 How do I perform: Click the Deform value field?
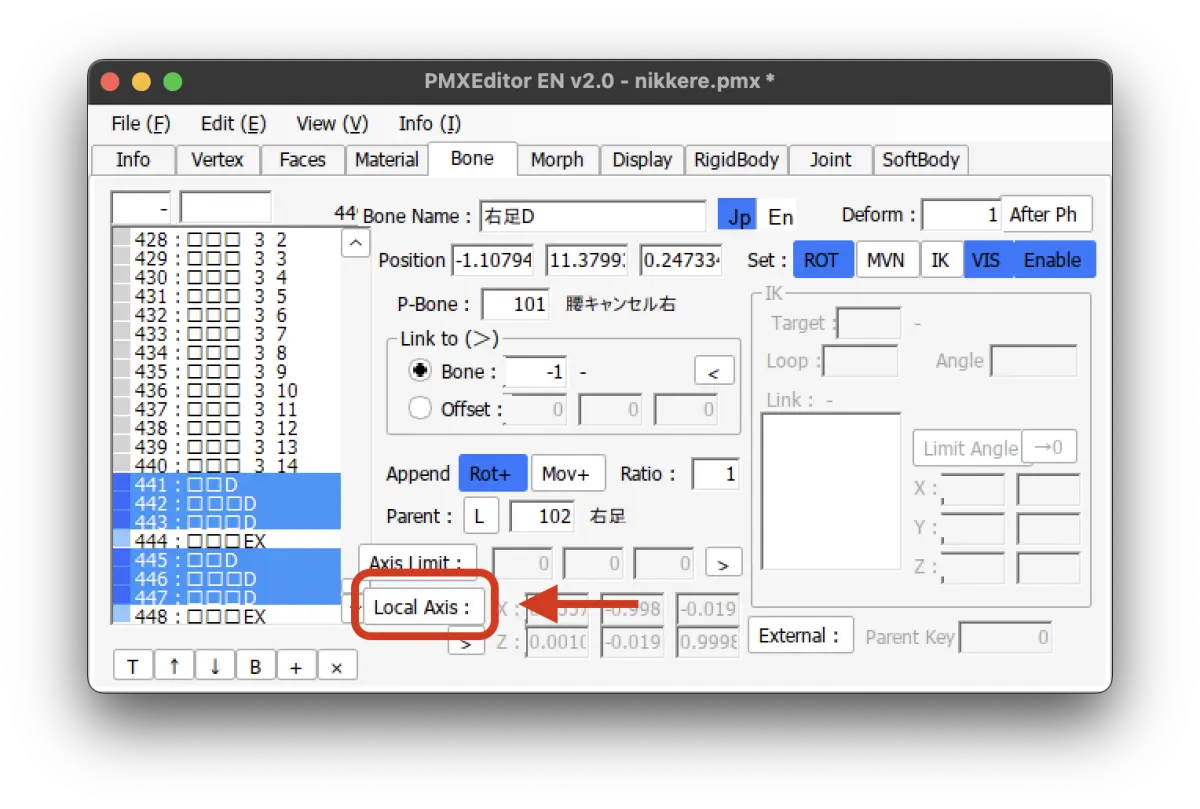pyautogui.click(x=961, y=216)
